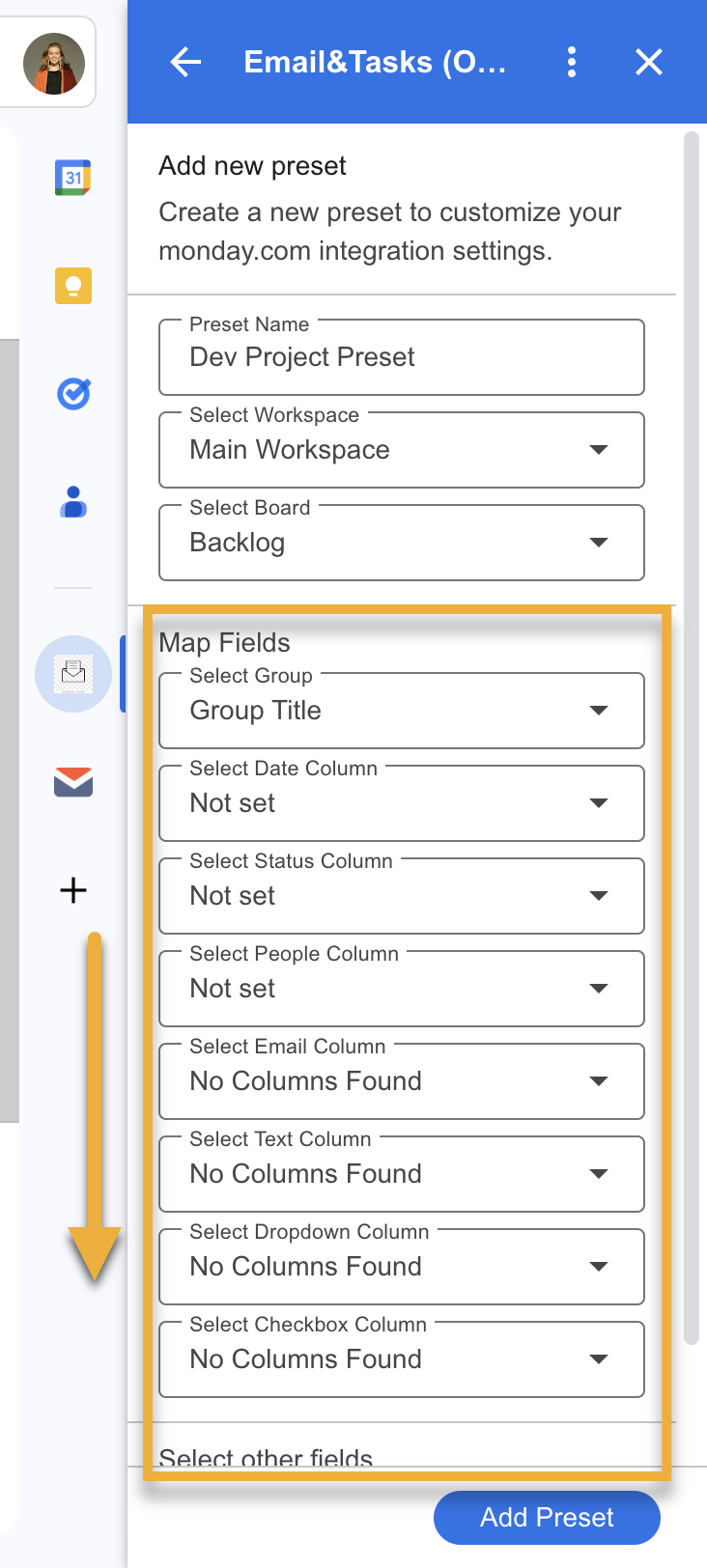Edit the Preset Name text field

(401, 357)
